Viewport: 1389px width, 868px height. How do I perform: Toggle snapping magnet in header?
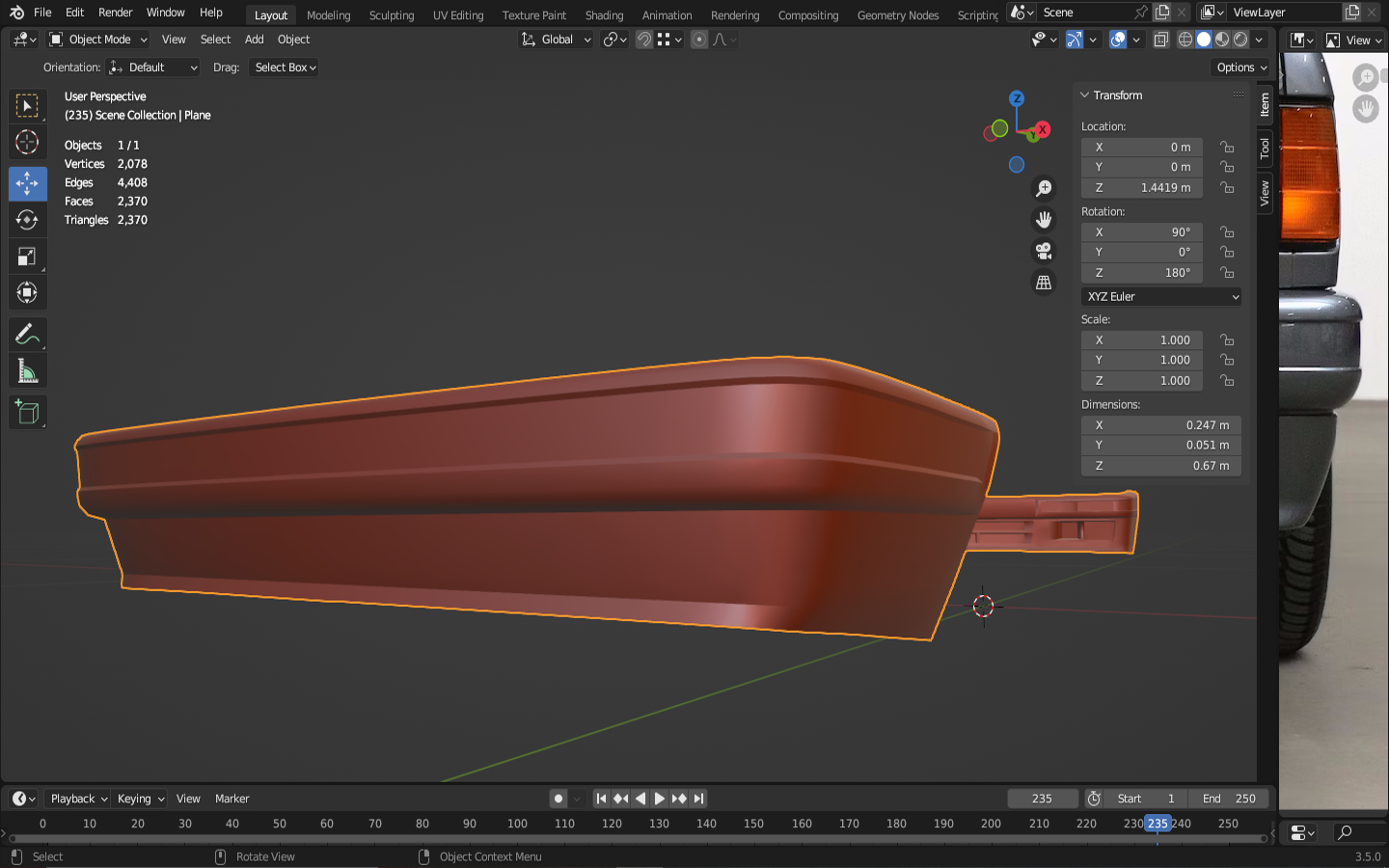click(644, 40)
